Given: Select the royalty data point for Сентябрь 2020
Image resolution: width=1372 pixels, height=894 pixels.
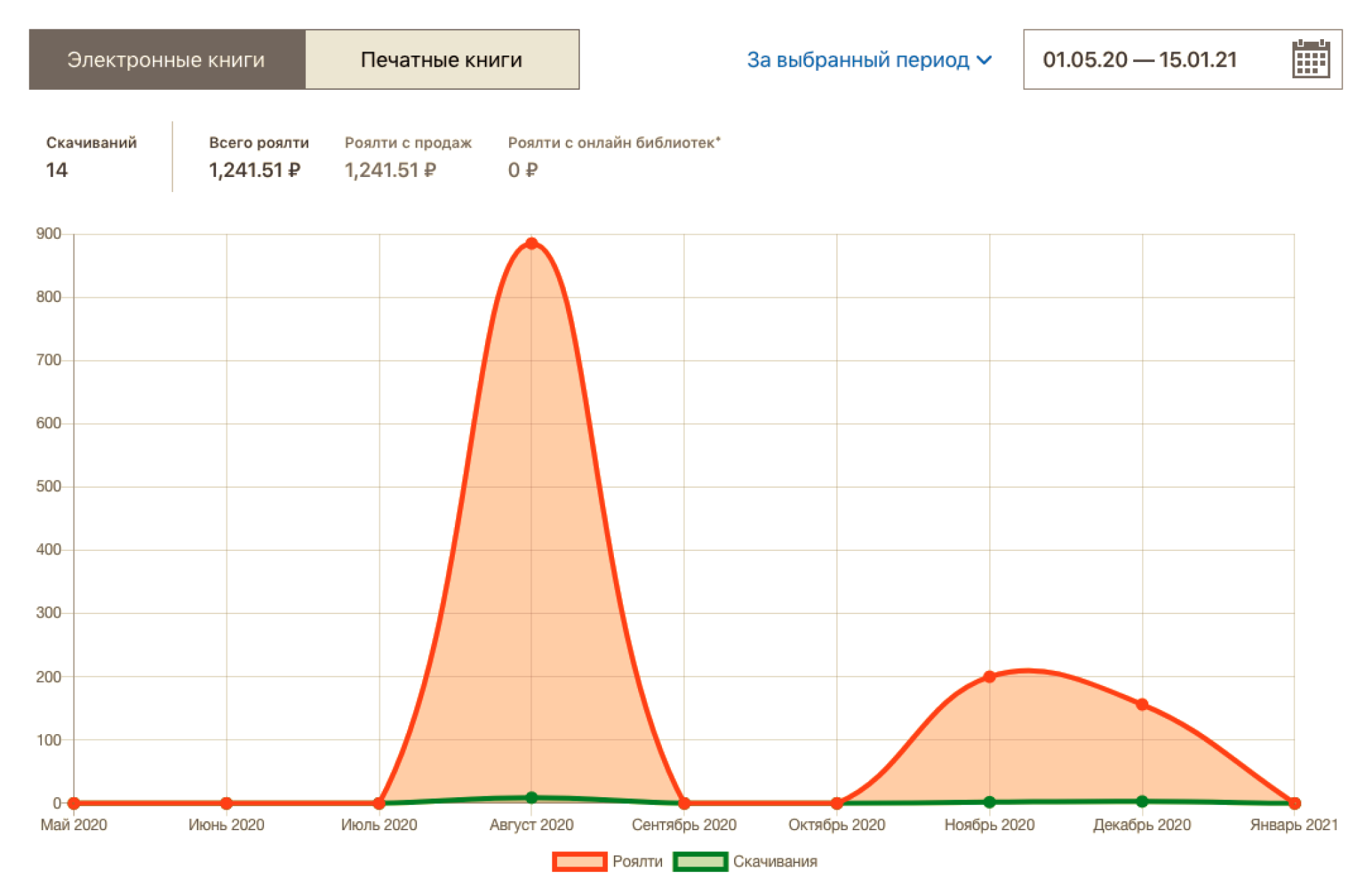Looking at the screenshot, I should 684,803.
